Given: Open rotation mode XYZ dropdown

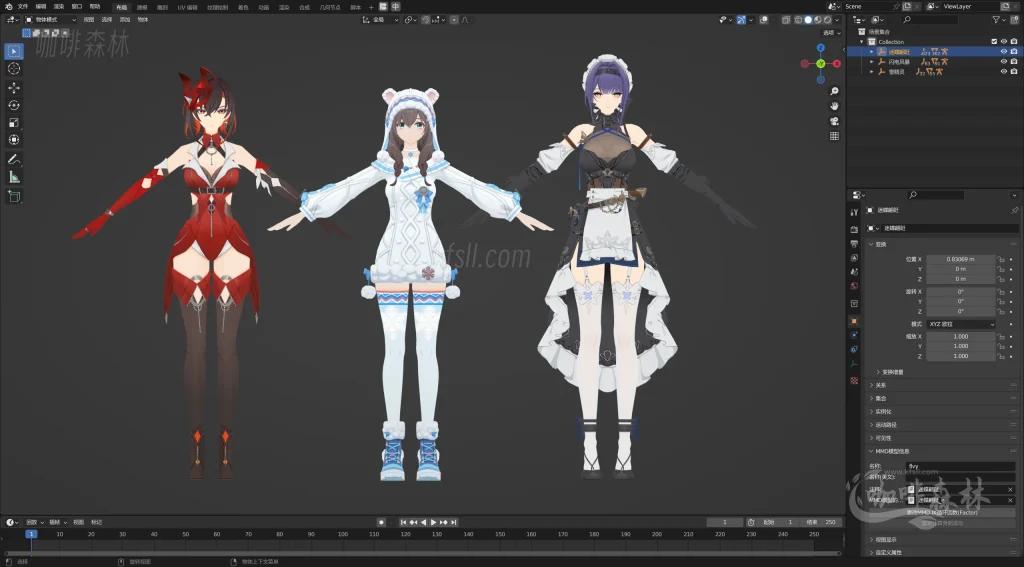Looking at the screenshot, I should pyautogui.click(x=961, y=324).
